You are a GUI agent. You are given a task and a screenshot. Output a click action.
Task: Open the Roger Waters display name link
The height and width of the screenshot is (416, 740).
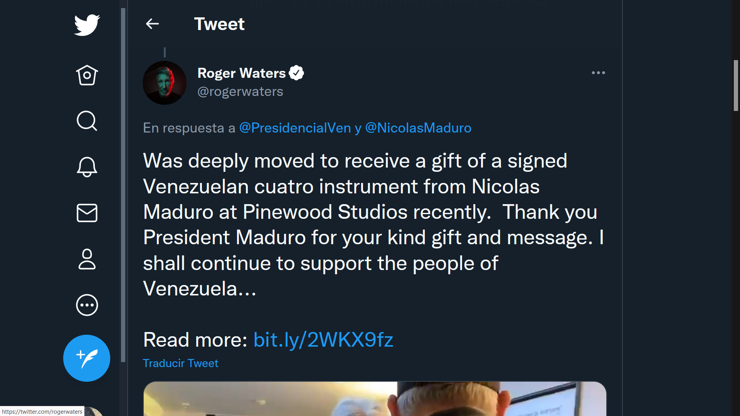pyautogui.click(x=241, y=73)
